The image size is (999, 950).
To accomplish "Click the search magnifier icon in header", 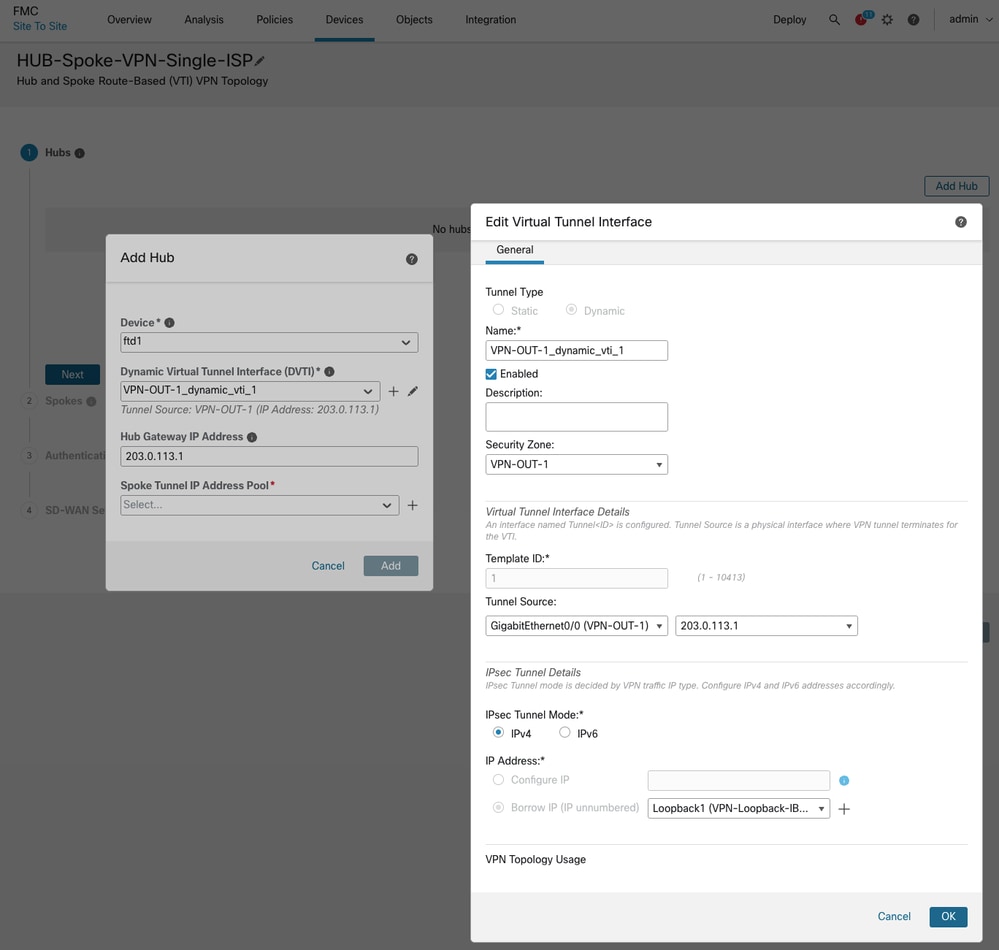I will click(834, 20).
